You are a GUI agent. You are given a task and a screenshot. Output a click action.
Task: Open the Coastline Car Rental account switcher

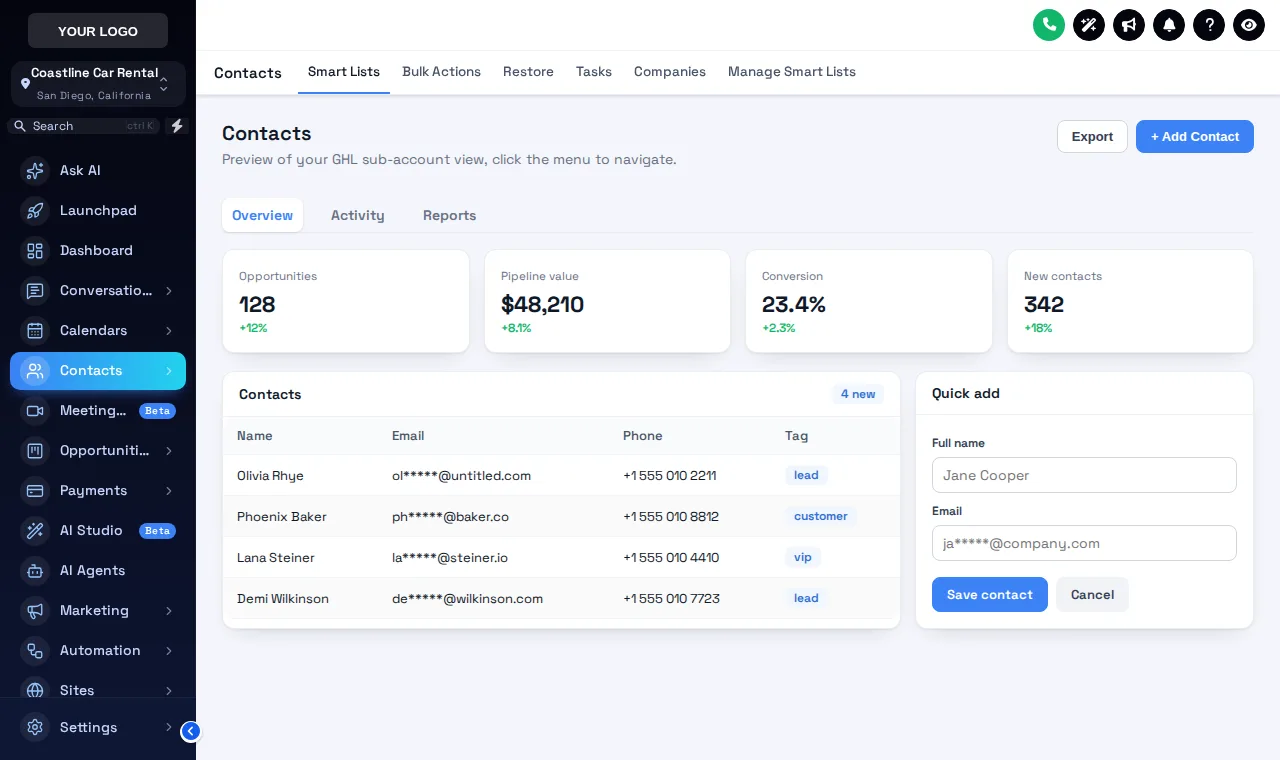pos(98,84)
